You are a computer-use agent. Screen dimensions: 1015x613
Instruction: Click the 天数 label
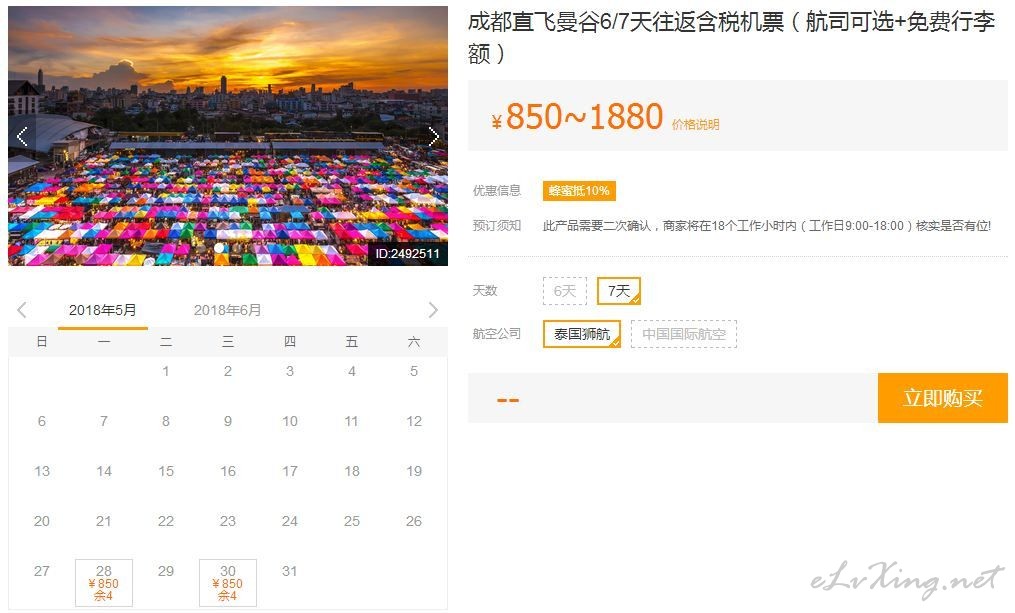coord(485,291)
